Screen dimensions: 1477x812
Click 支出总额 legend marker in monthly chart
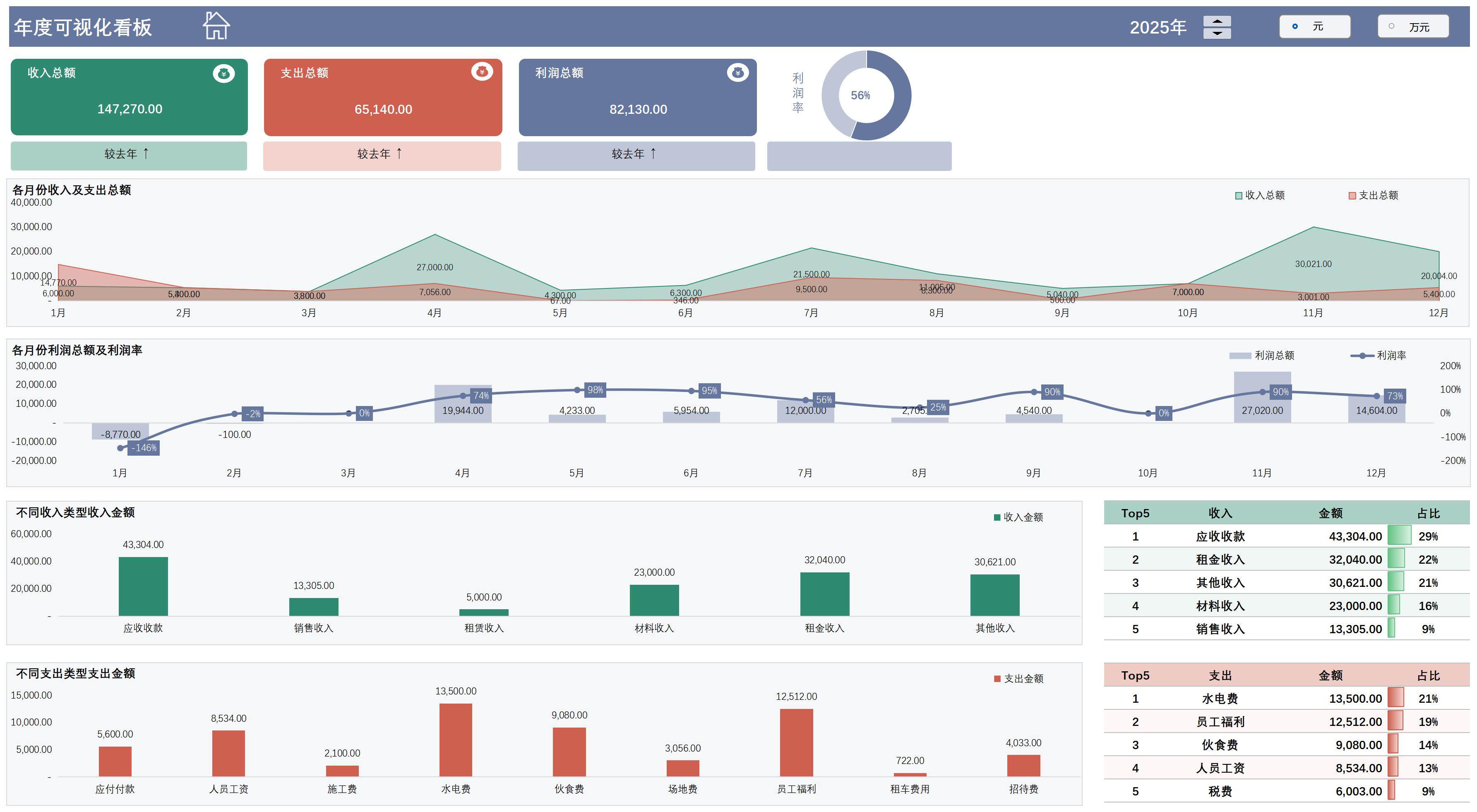coord(1352,195)
